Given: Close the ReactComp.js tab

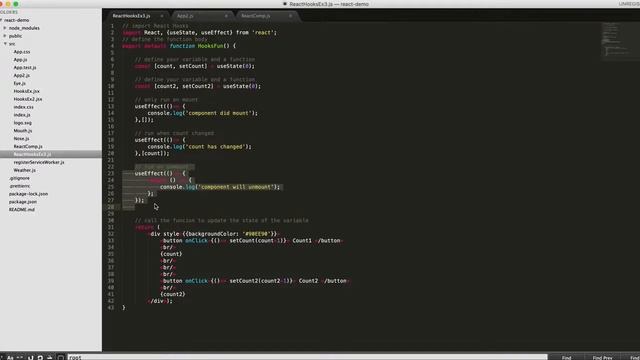Looking at the screenshot, I should click(291, 16).
